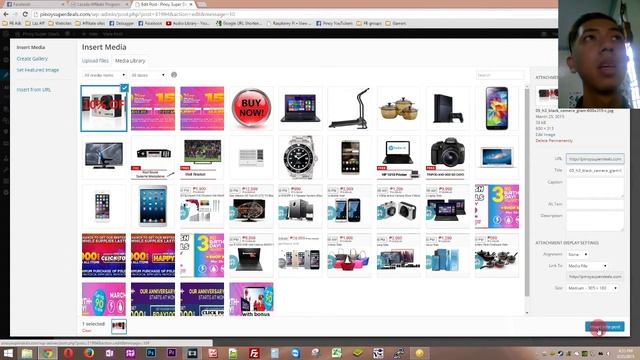Viewport: 640px width, 360px height.
Task: Open the Debugger bookmark
Action: pos(122,24)
